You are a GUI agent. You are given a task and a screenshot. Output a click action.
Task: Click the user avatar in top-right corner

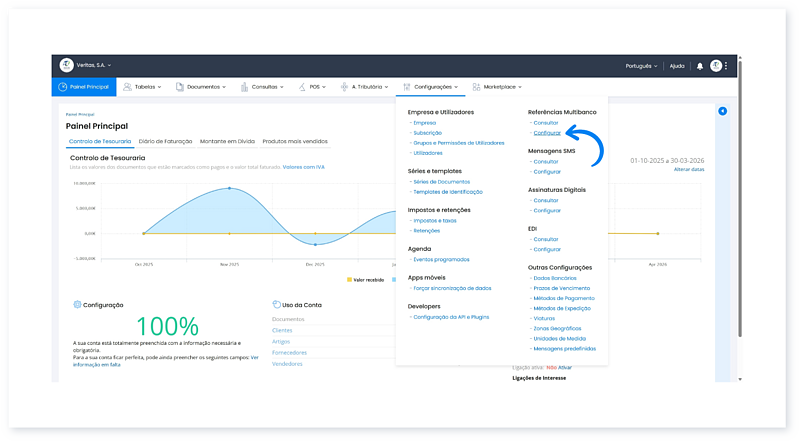coord(716,66)
